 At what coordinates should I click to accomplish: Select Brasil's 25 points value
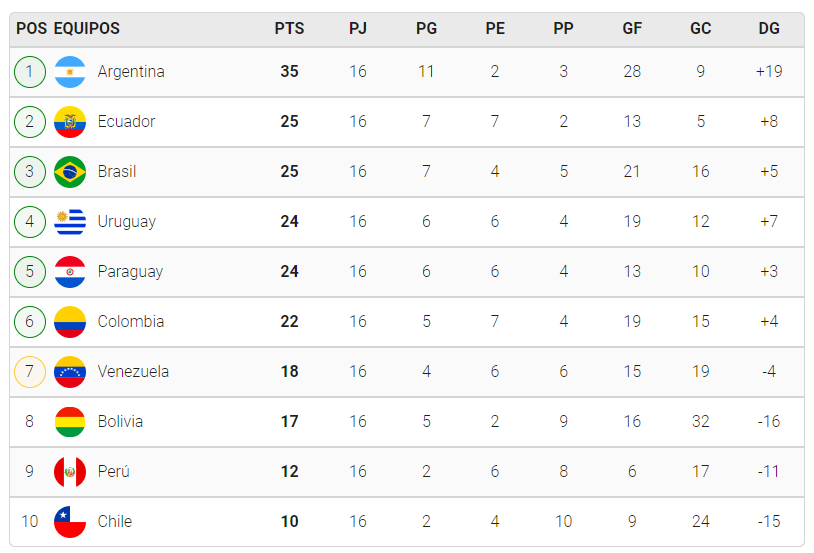(289, 171)
